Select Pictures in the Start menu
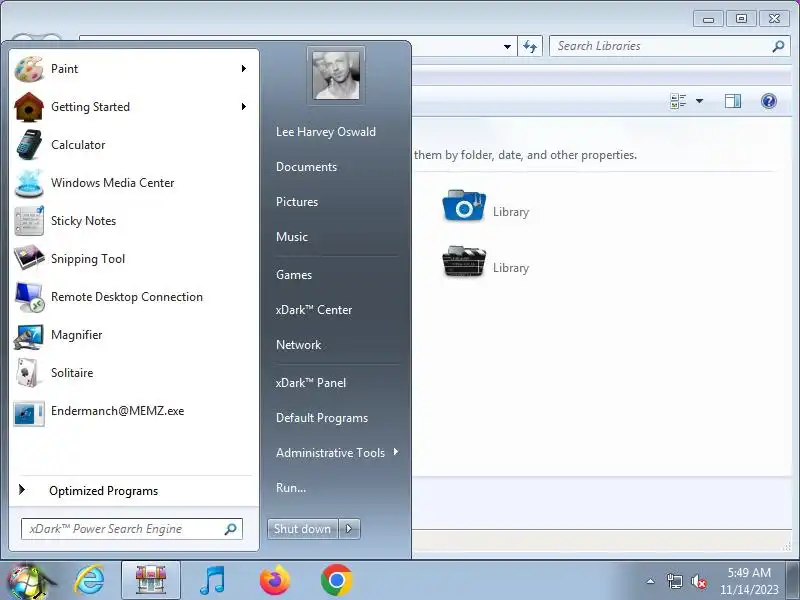The image size is (800, 600). tap(297, 202)
